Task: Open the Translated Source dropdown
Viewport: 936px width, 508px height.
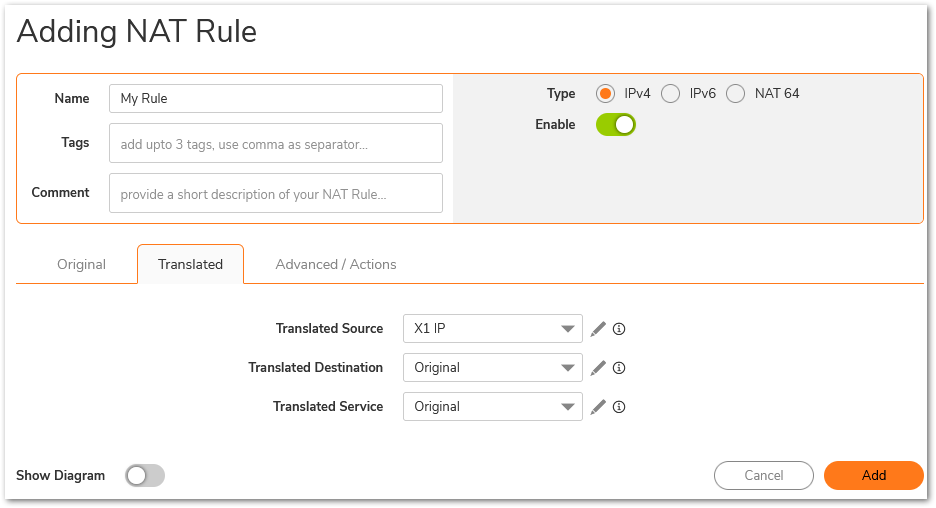Action: (x=492, y=329)
